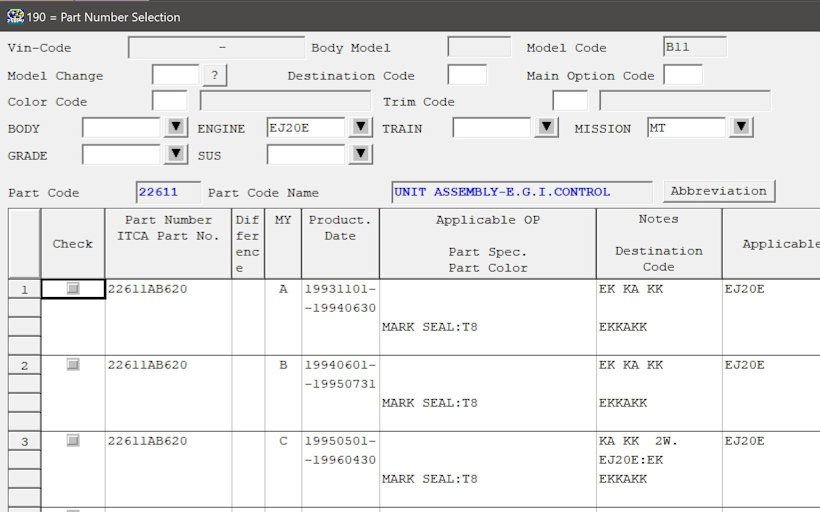
Task: Open the MISSION dropdown arrow
Action: coord(741,127)
